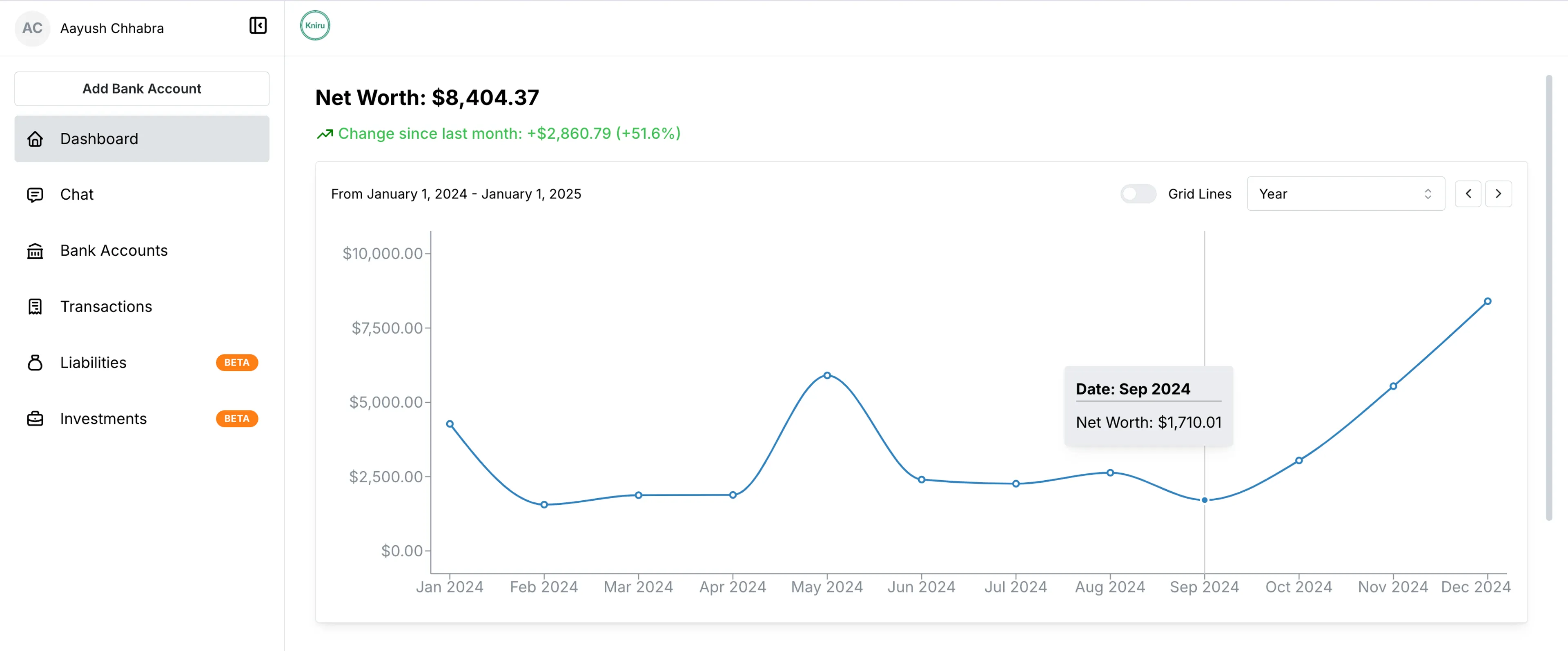Image resolution: width=1568 pixels, height=651 pixels.
Task: Click the Bank Accounts building icon
Action: (x=35, y=251)
